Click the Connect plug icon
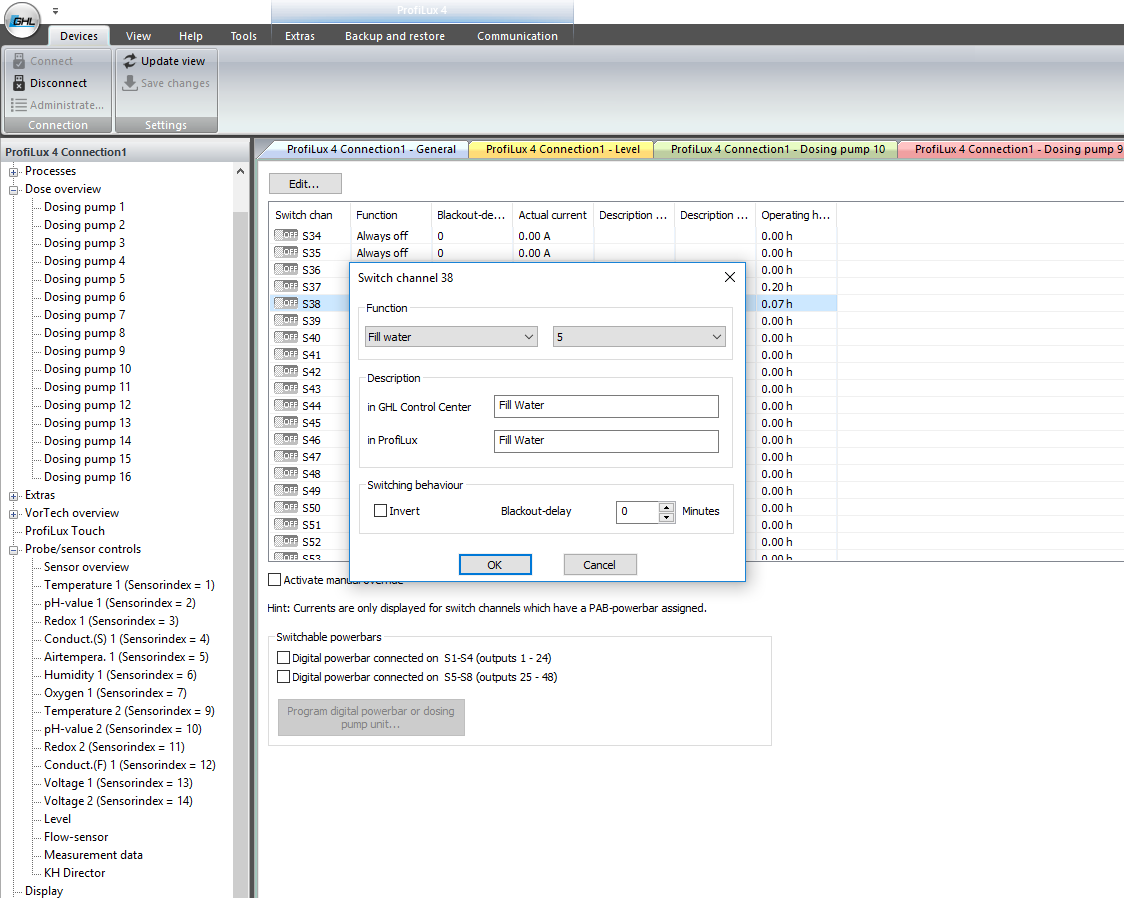The width and height of the screenshot is (1124, 898). click(19, 61)
